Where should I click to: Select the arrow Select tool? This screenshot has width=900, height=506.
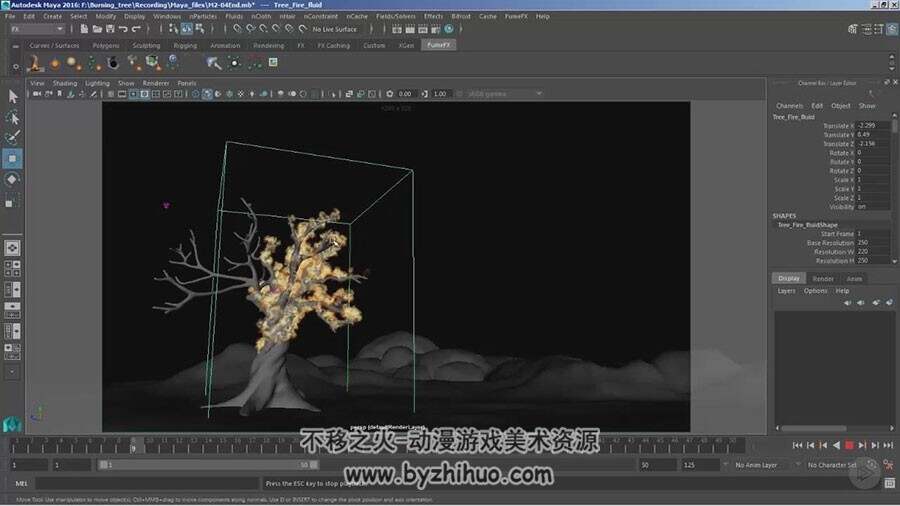tap(13, 96)
